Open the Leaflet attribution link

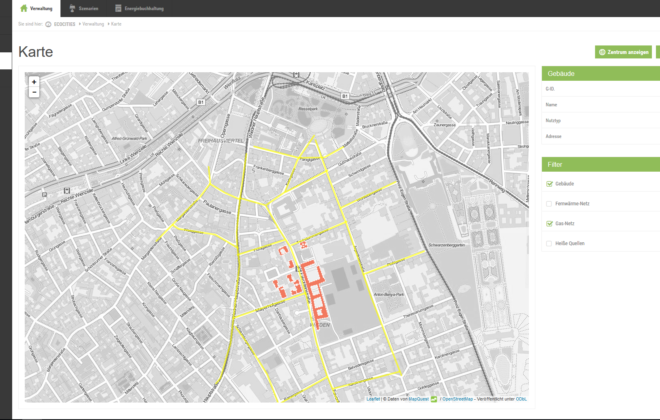pos(373,399)
